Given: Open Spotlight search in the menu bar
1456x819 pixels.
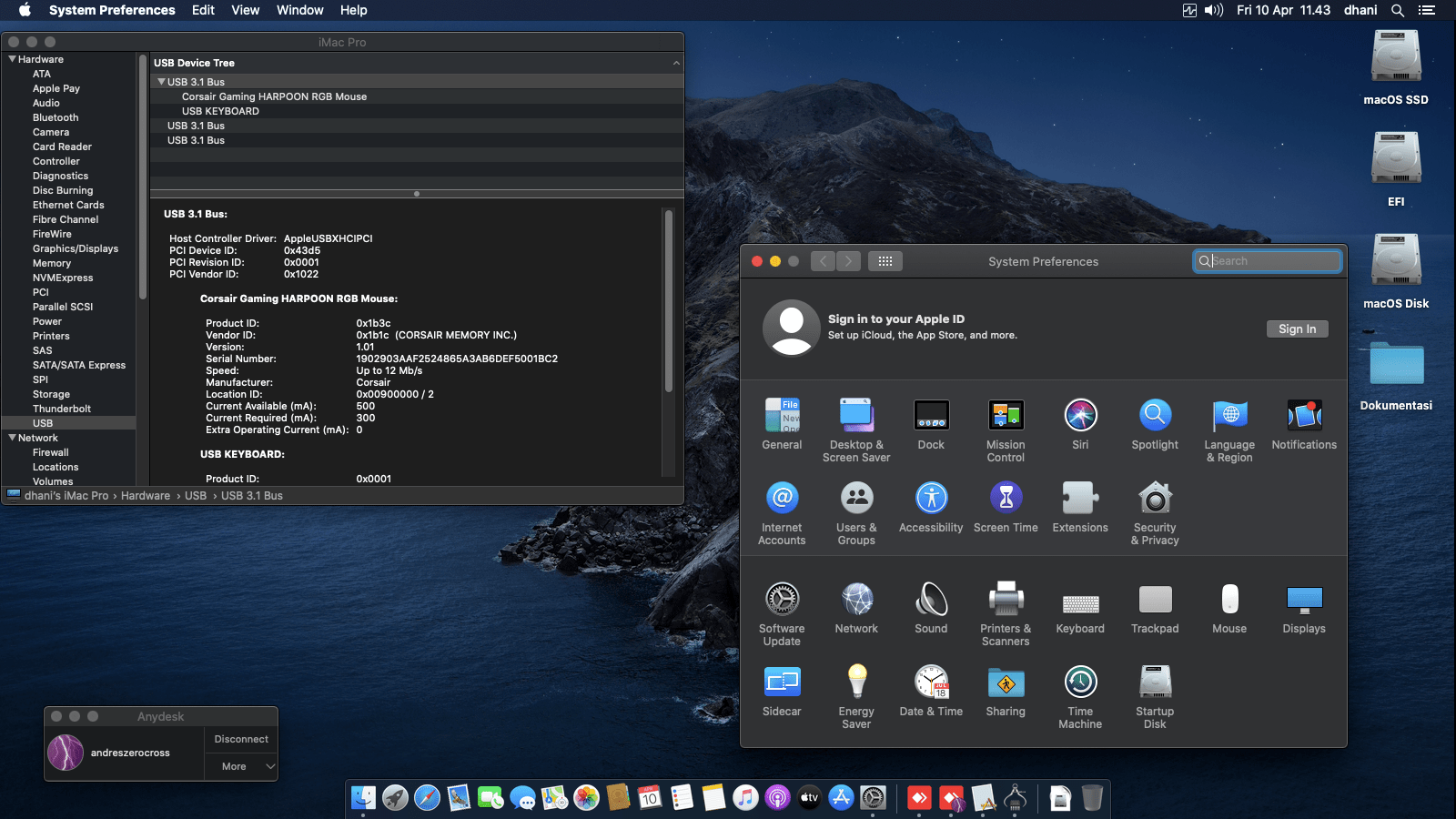Looking at the screenshot, I should click(x=1398, y=10).
